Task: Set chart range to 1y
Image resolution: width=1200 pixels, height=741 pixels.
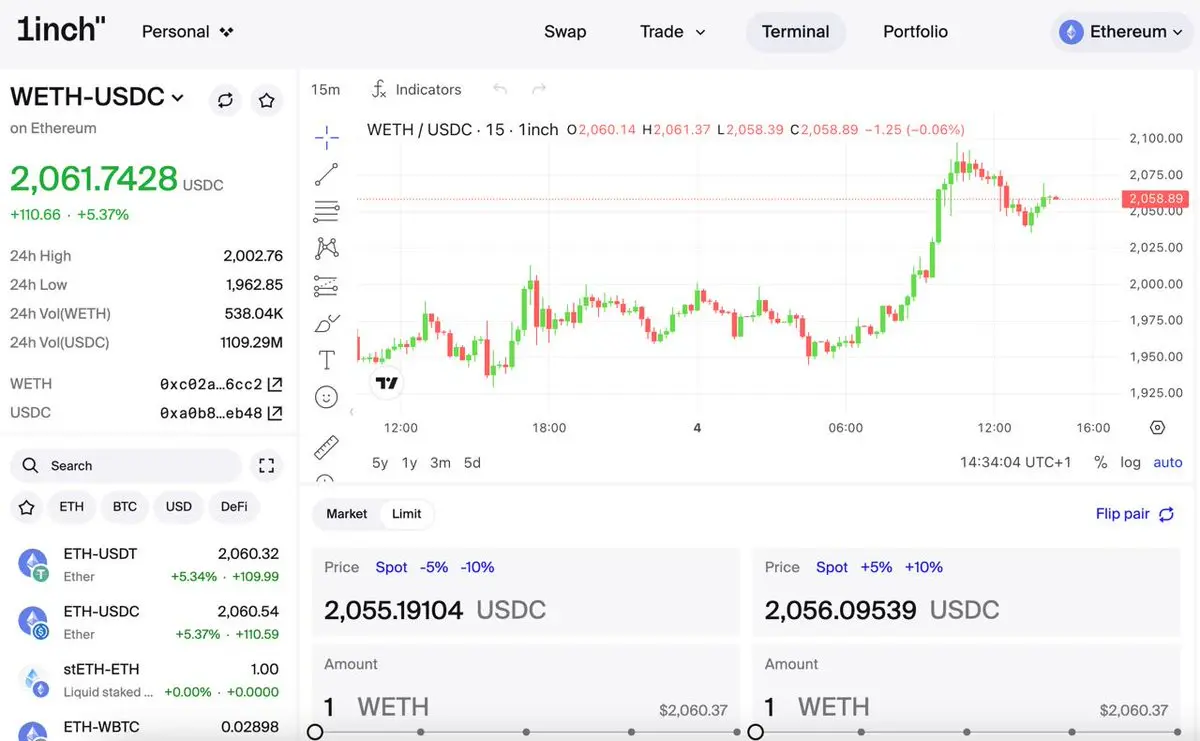Action: [x=409, y=463]
